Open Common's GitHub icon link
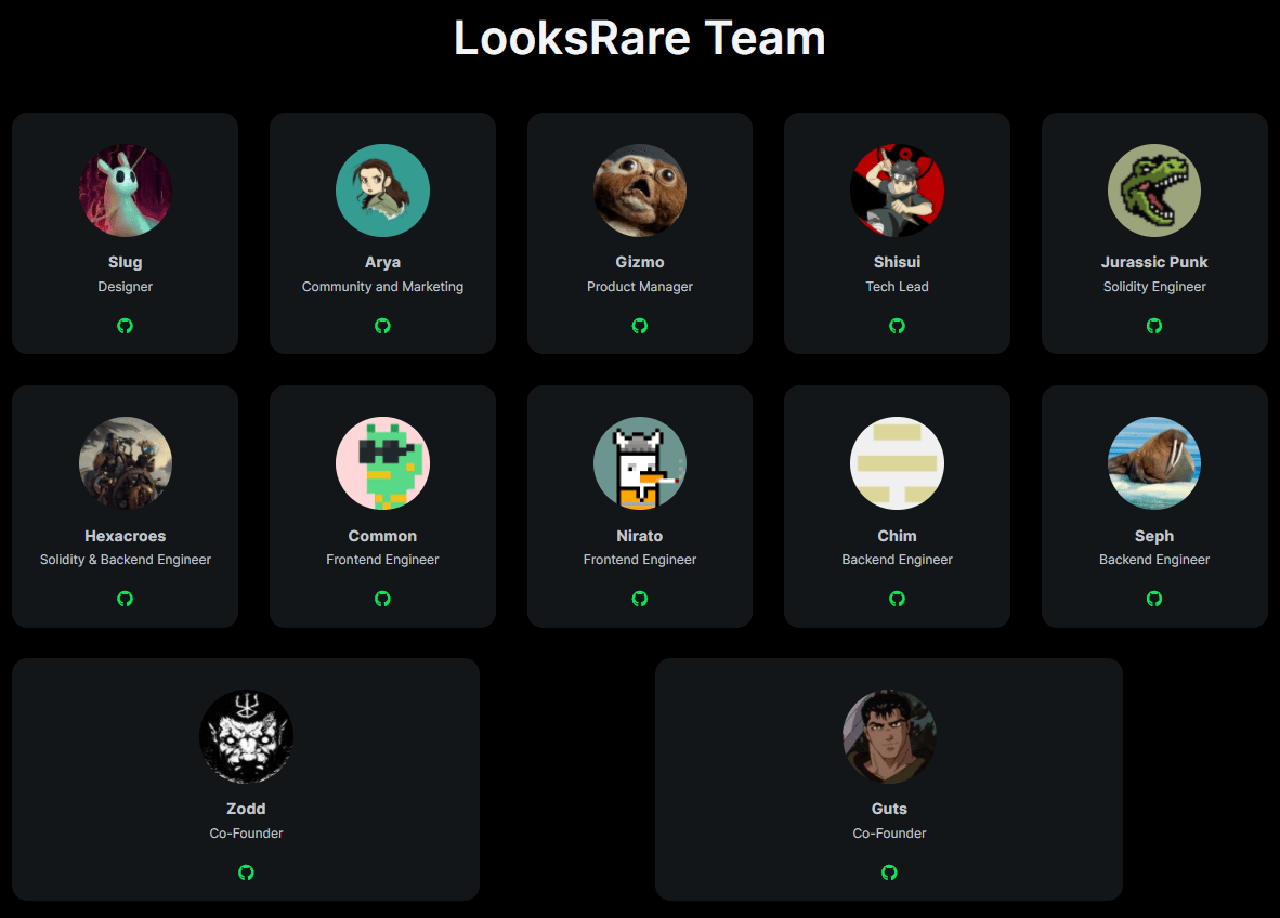1280x918 pixels. click(383, 598)
